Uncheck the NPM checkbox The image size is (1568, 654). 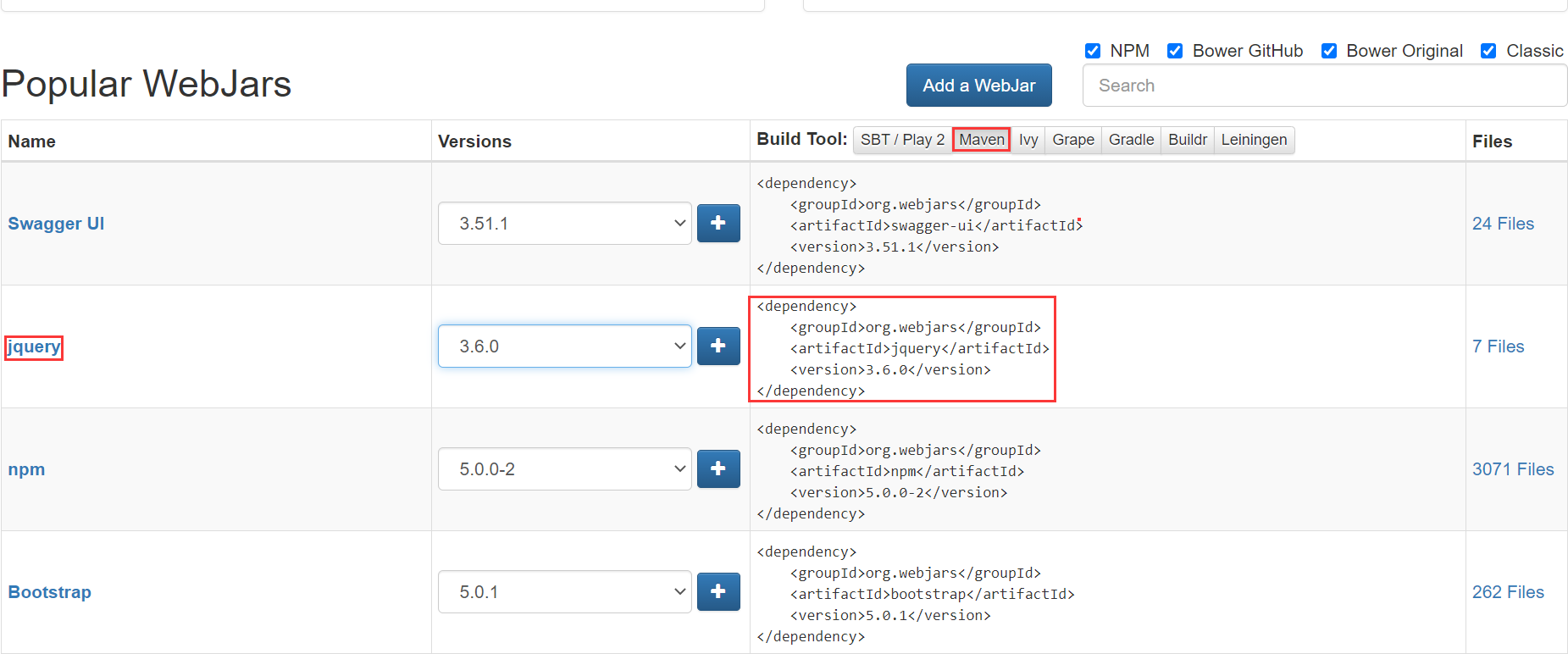tap(1093, 51)
